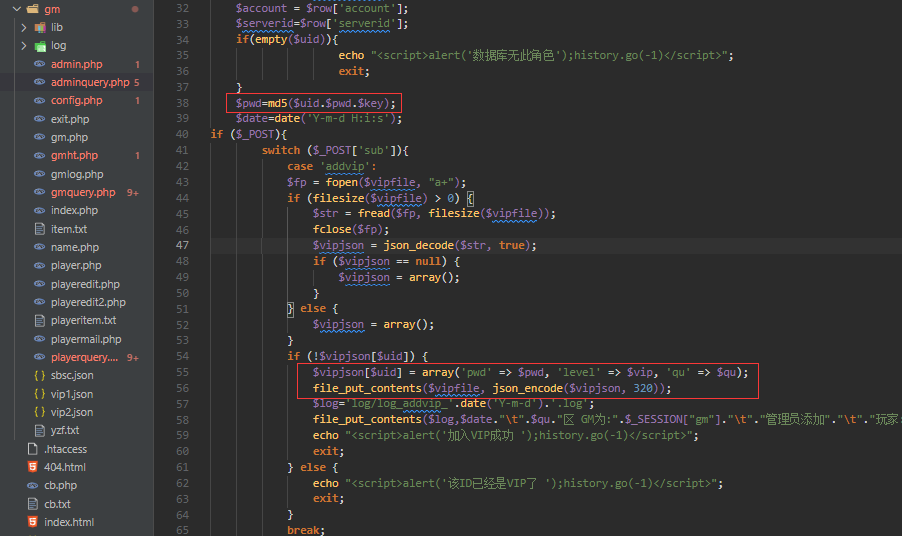Click the switch ($_POST['sub']) line

point(335,150)
